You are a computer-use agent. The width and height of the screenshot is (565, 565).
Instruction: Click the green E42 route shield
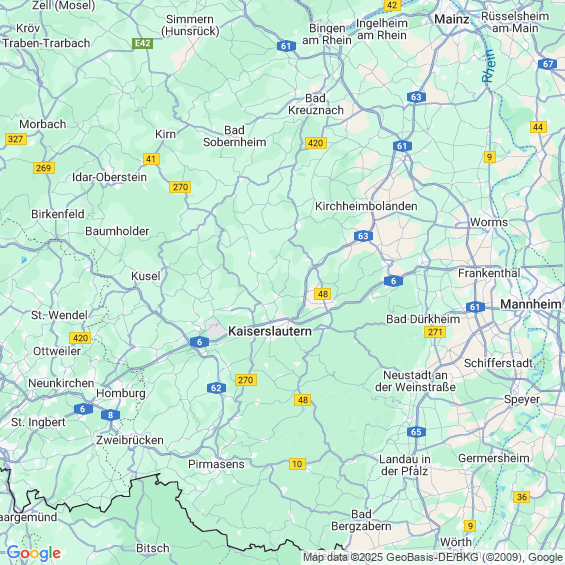[143, 44]
